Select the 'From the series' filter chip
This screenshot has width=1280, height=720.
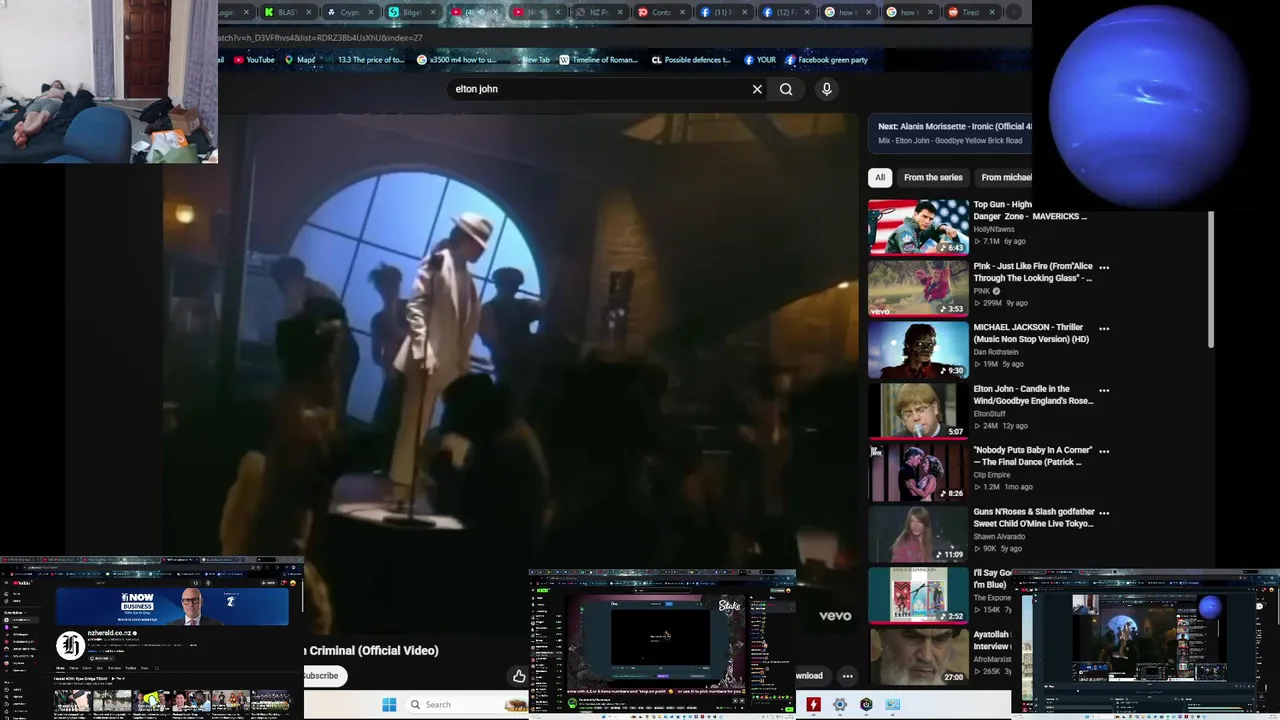point(933,177)
